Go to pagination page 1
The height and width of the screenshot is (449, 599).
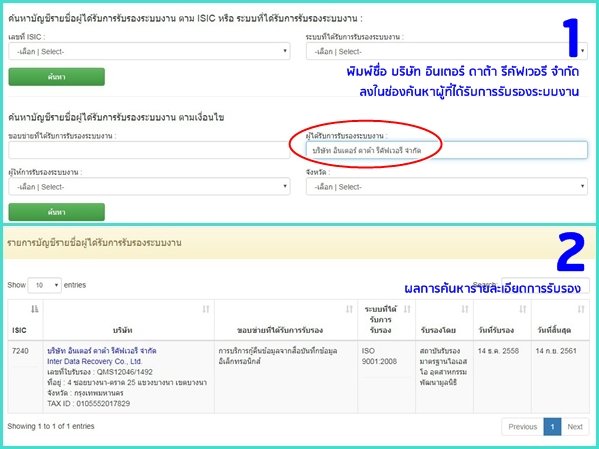552,427
